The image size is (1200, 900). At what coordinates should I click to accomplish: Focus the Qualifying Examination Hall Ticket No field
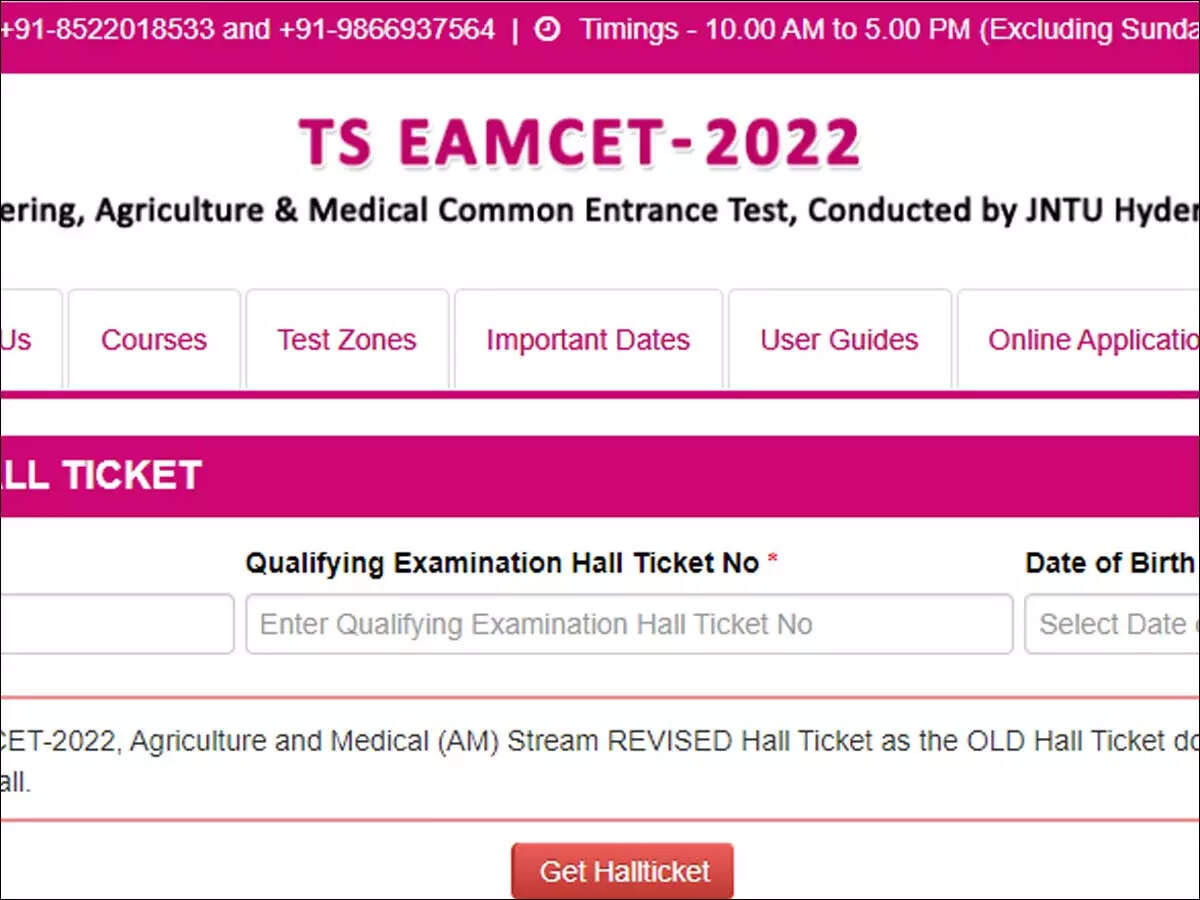(x=629, y=624)
